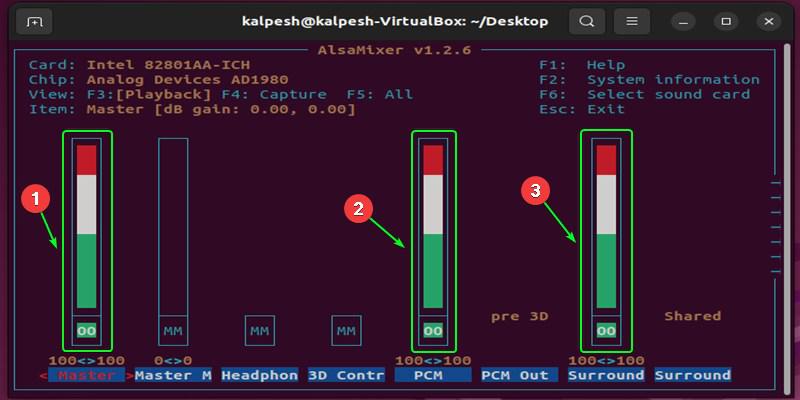
Task: Click F6: Select sound card
Action: 644,94
